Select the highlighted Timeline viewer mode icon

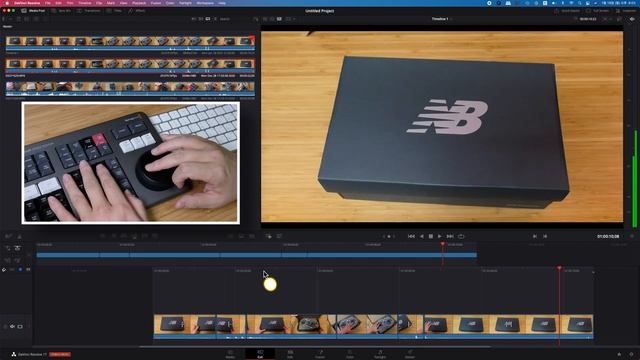[279, 19]
